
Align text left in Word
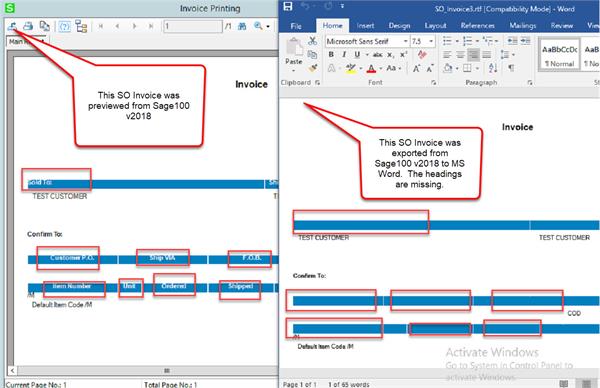(447, 55)
